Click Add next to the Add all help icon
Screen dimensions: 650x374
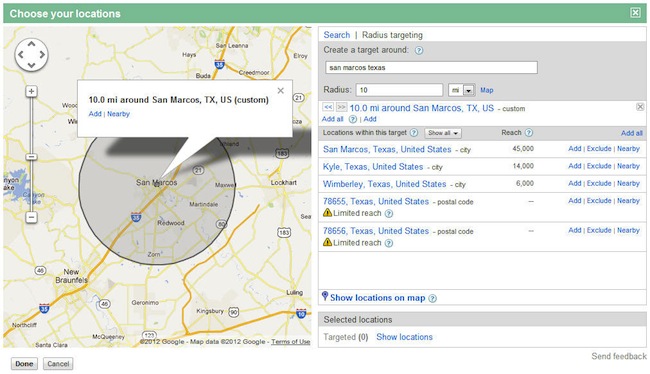click(370, 119)
